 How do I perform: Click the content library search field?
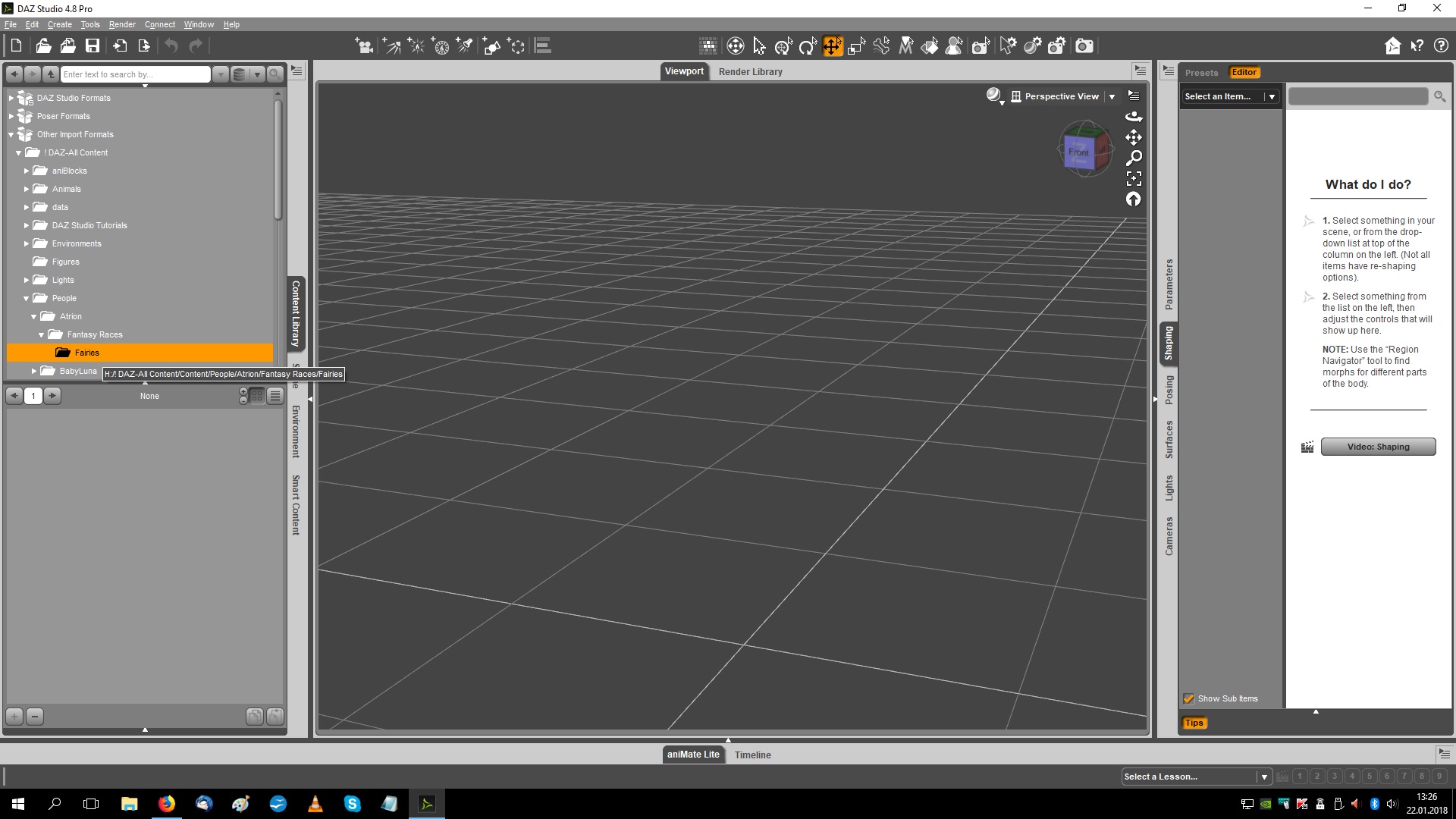tap(135, 74)
